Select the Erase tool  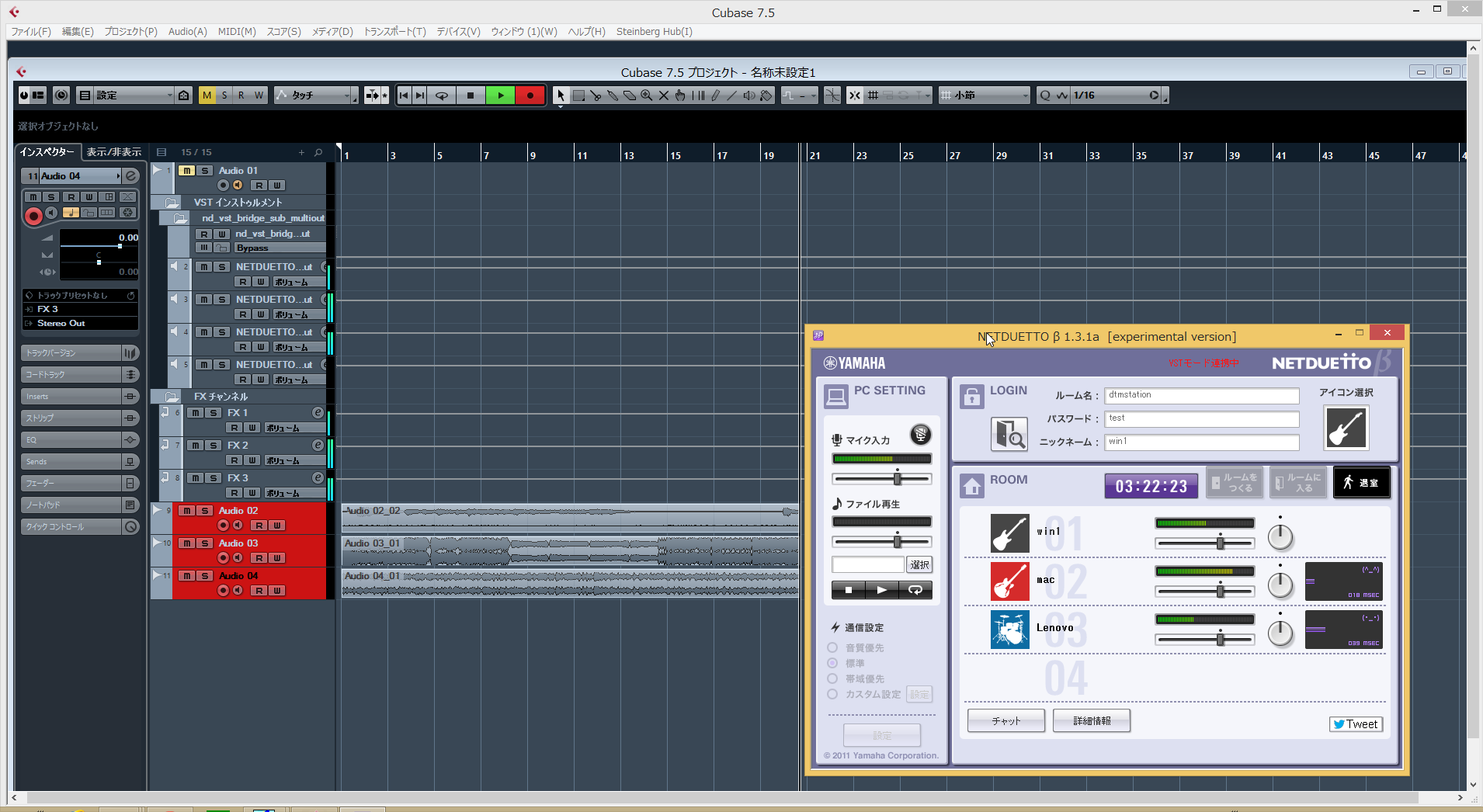pos(630,95)
